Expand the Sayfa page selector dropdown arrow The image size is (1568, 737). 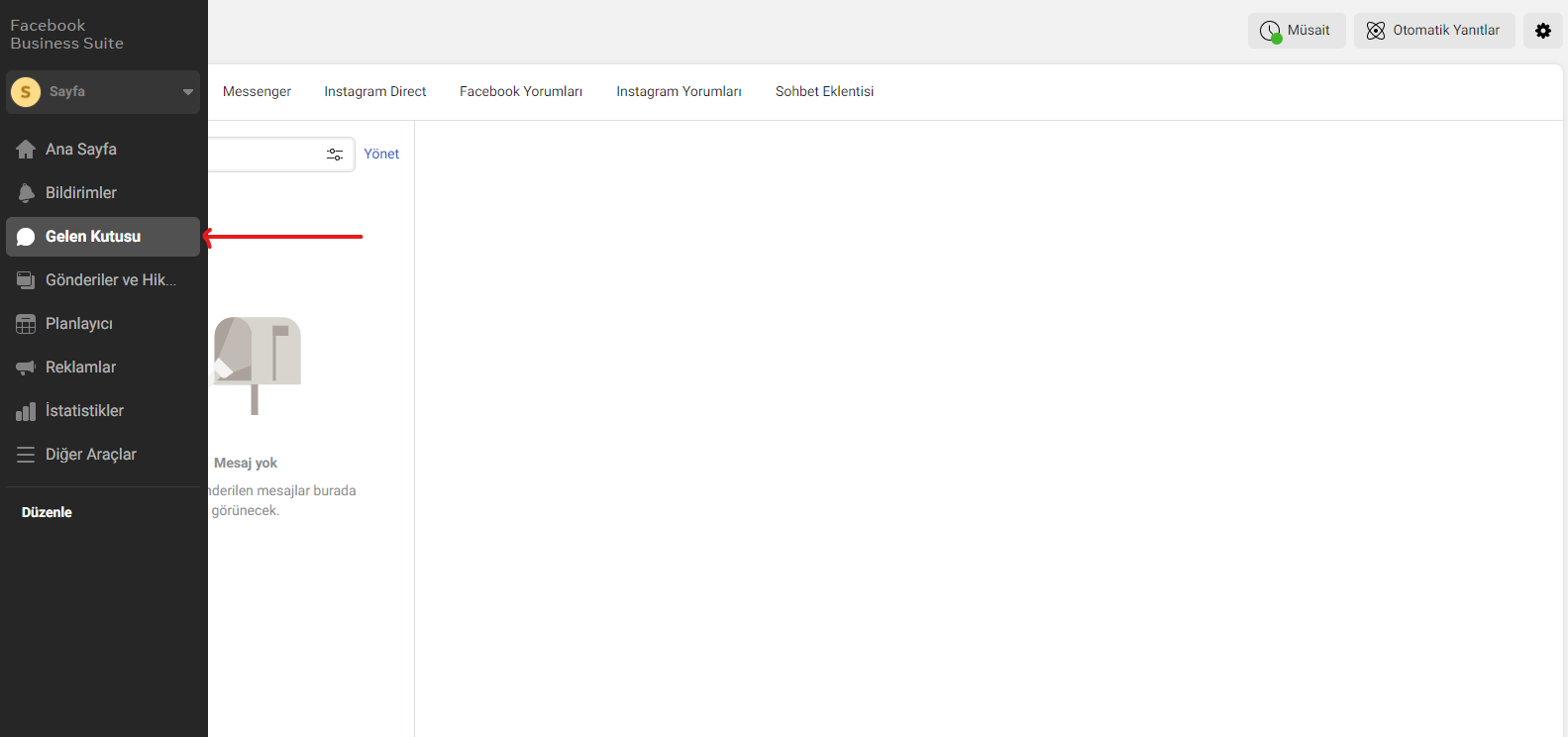pos(188,92)
